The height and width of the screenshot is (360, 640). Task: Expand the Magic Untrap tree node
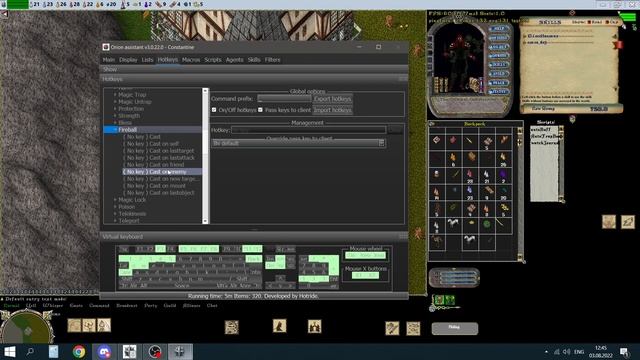point(115,102)
